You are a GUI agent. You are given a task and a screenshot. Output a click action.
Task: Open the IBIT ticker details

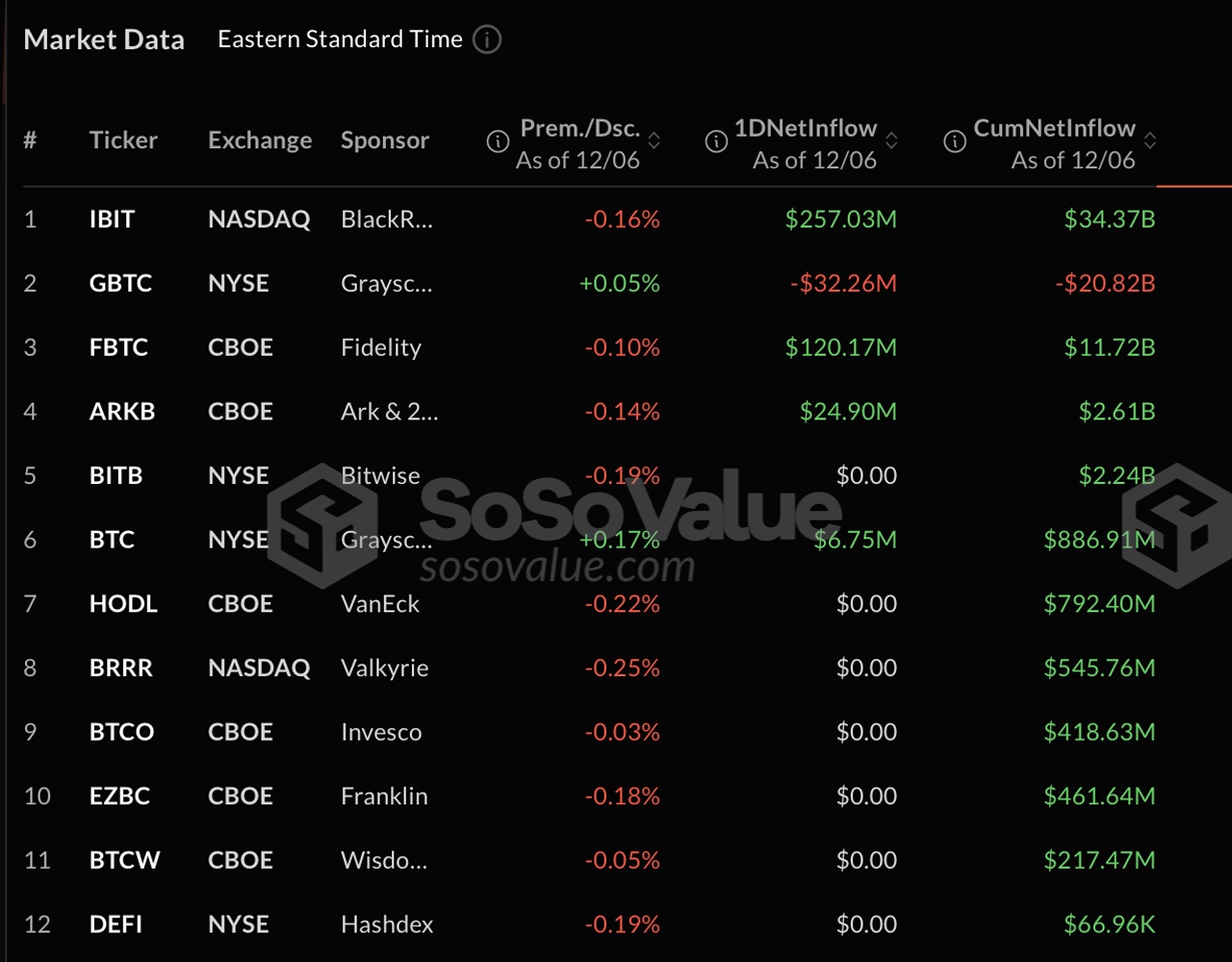point(111,219)
